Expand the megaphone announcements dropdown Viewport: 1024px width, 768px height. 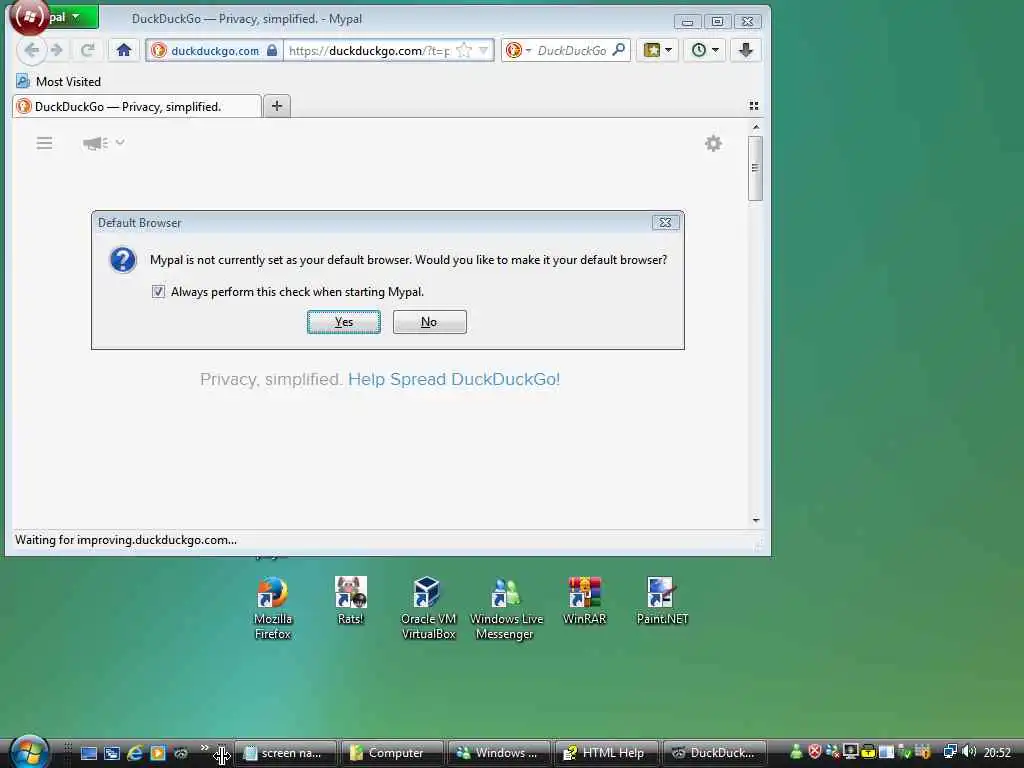point(103,143)
